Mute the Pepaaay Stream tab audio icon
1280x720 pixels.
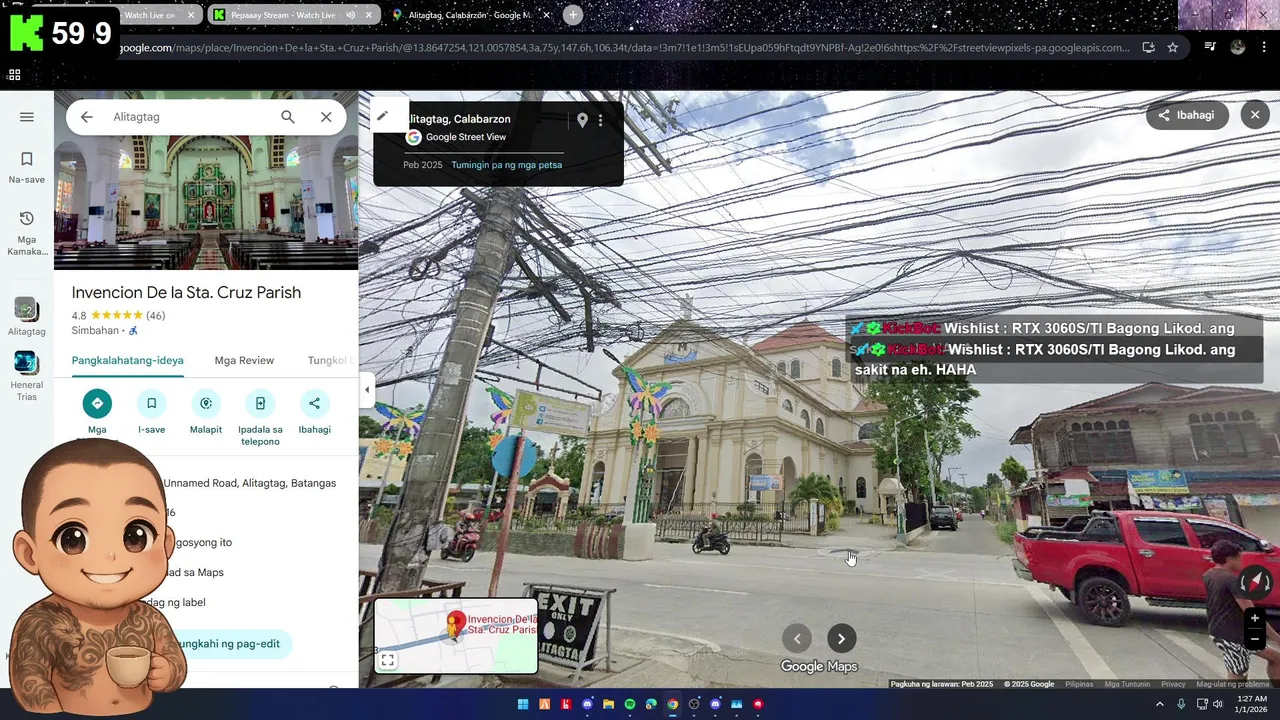point(350,15)
